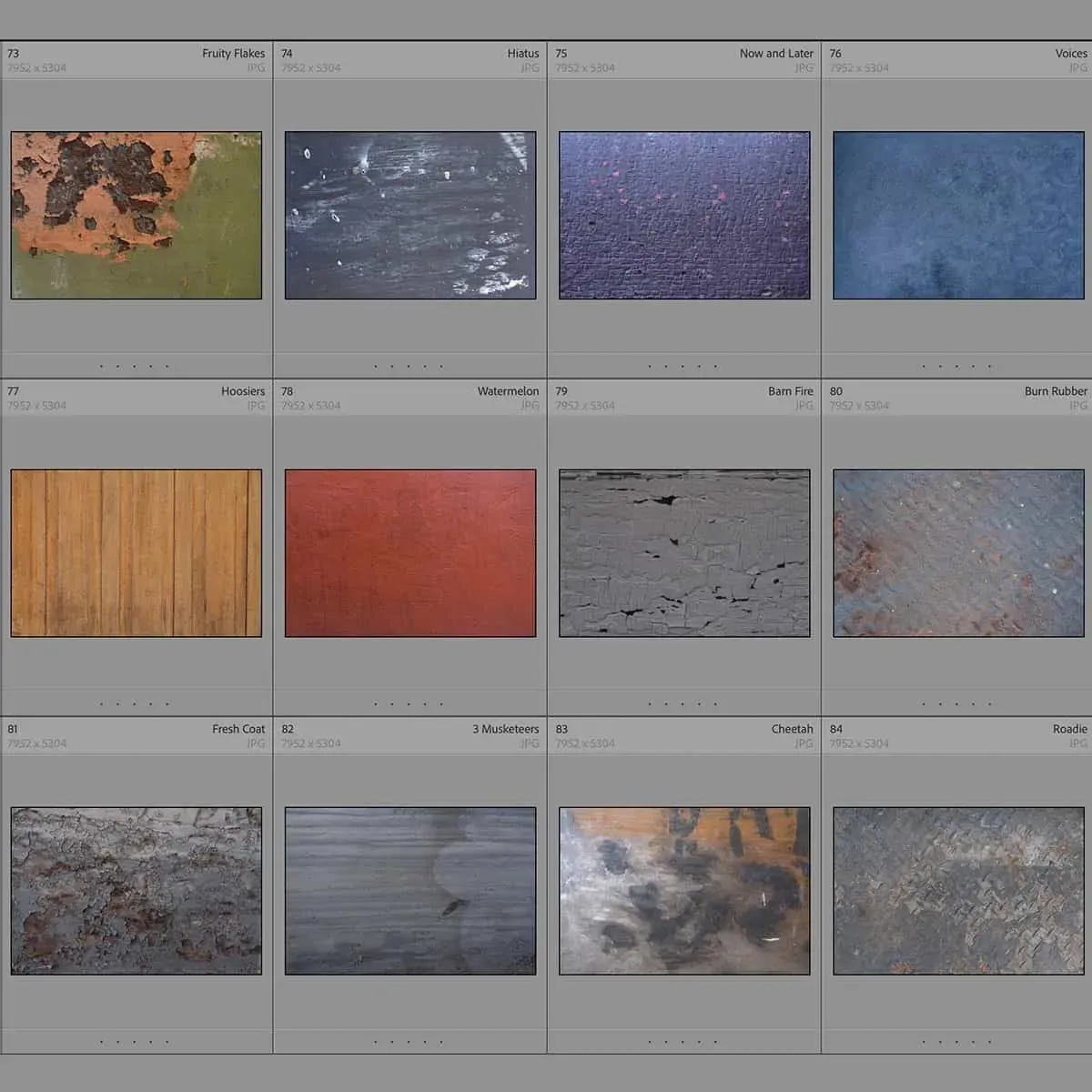Select the Fresh Coat rusty texture thumbnail
The height and width of the screenshot is (1092, 1092).
pyautogui.click(x=136, y=891)
